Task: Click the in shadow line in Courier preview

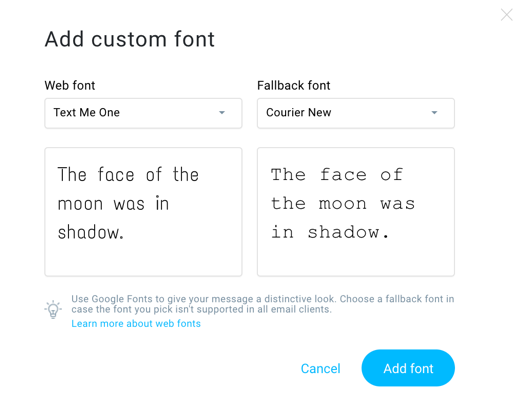Action: click(330, 232)
